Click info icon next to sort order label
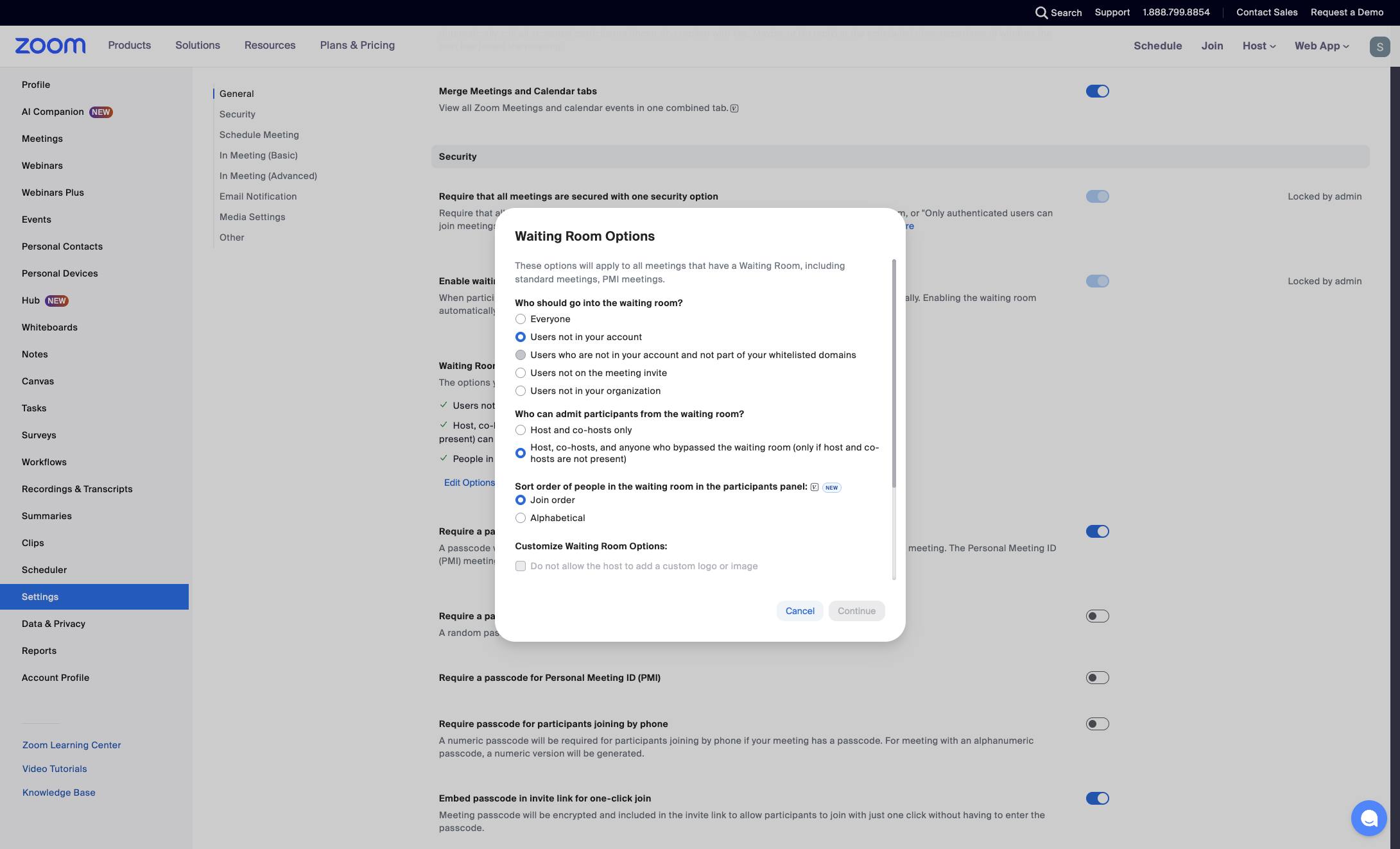The height and width of the screenshot is (849, 1400). (815, 487)
